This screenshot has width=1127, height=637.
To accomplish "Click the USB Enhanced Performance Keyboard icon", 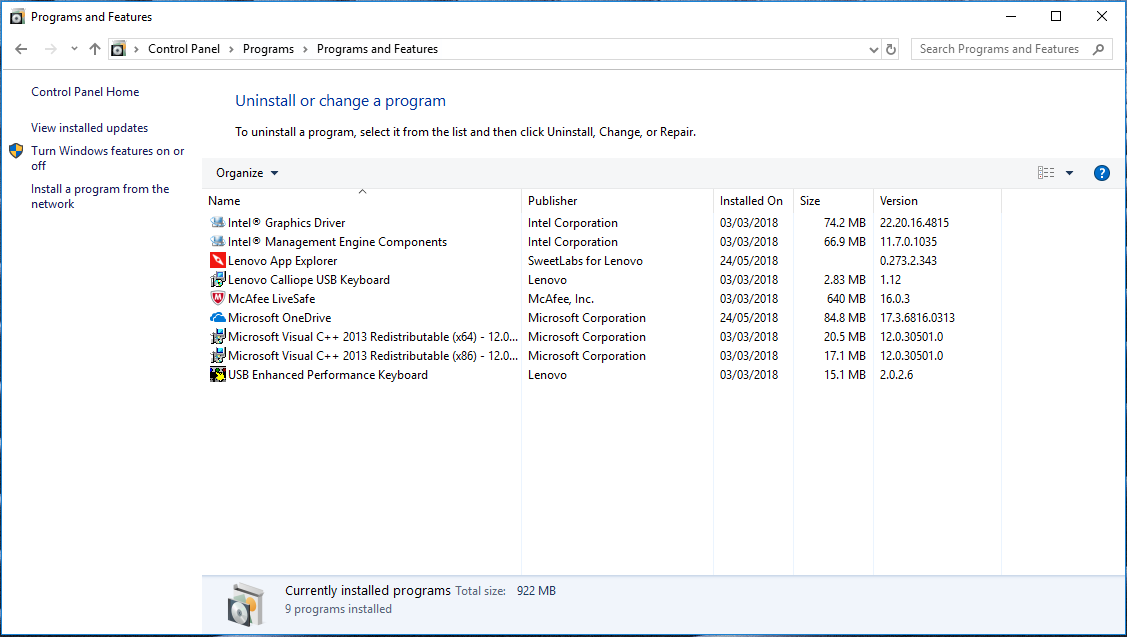I will (x=217, y=375).
